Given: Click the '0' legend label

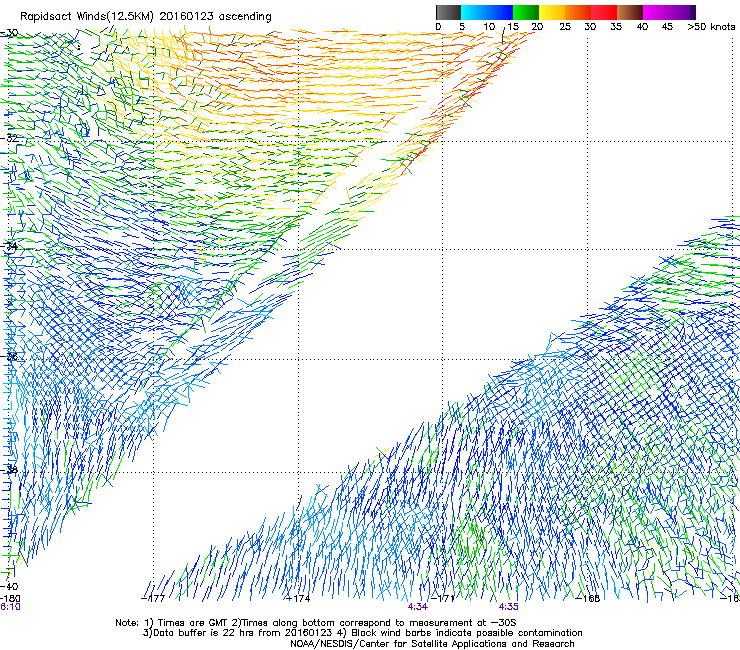Looking at the screenshot, I should [438, 27].
